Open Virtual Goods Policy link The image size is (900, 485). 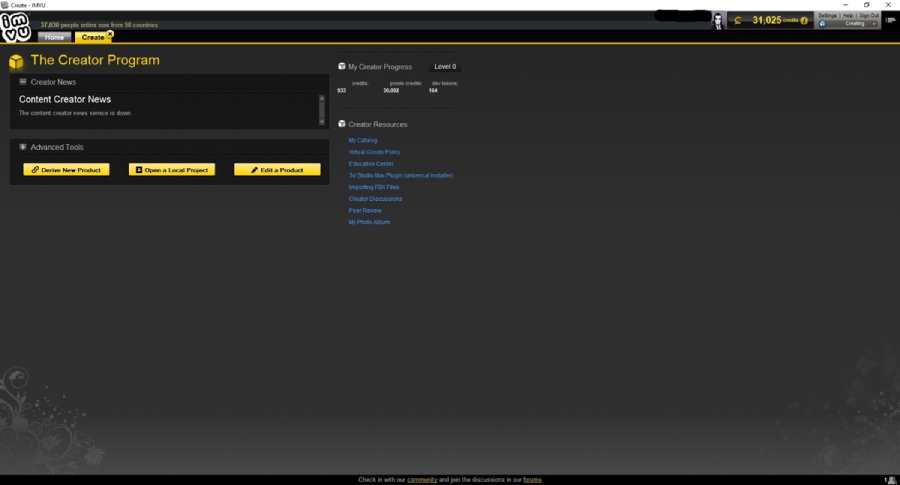(374, 152)
